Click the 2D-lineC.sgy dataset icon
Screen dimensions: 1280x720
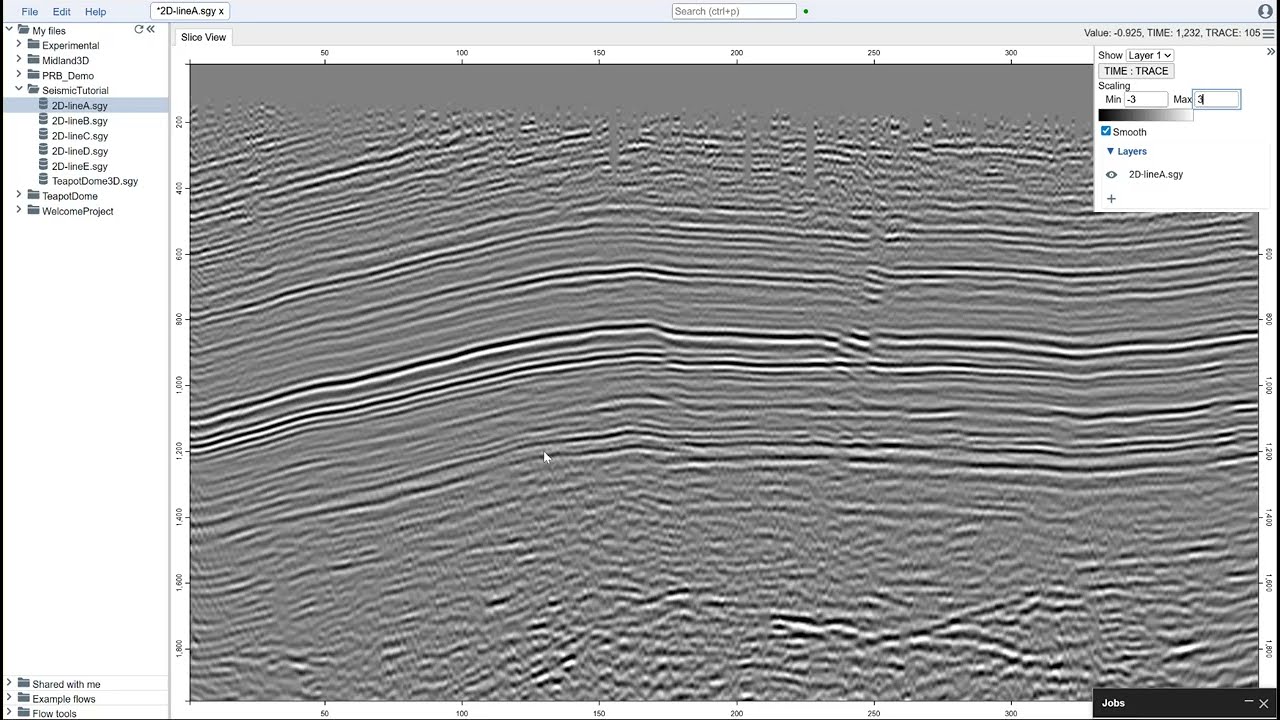coord(43,135)
